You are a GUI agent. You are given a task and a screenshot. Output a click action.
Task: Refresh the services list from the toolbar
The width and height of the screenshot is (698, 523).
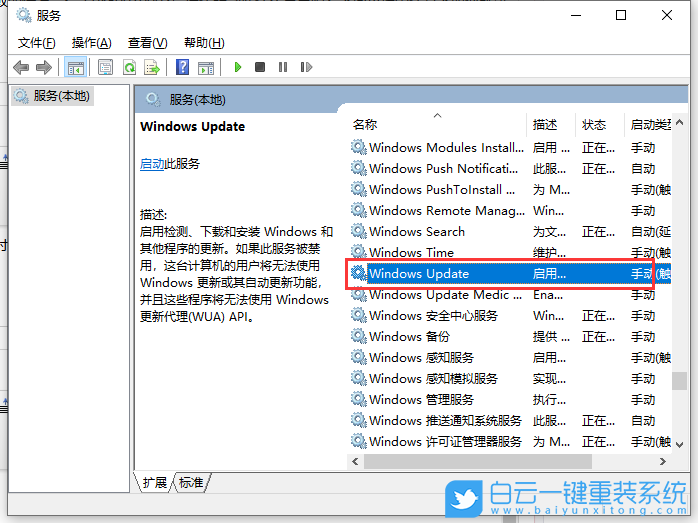pos(130,68)
